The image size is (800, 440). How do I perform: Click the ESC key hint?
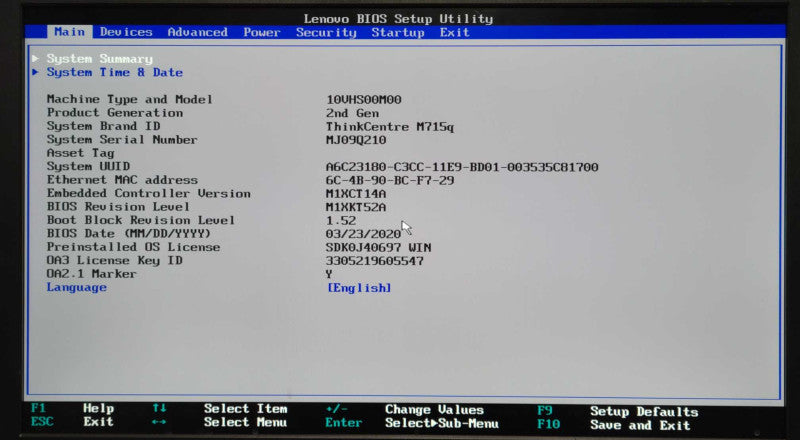point(42,422)
